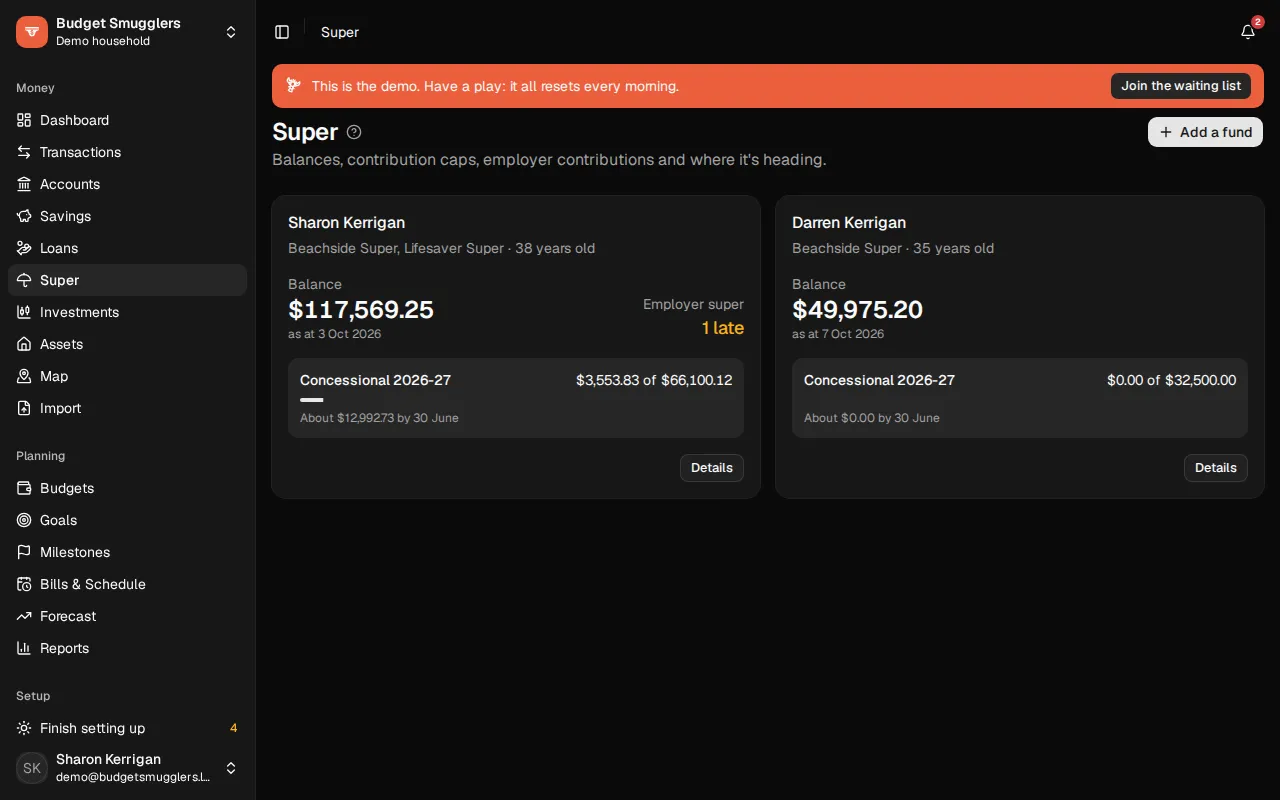Viewport: 1280px width, 800px height.
Task: Select Forecast in the sidebar
Action: (x=127, y=616)
